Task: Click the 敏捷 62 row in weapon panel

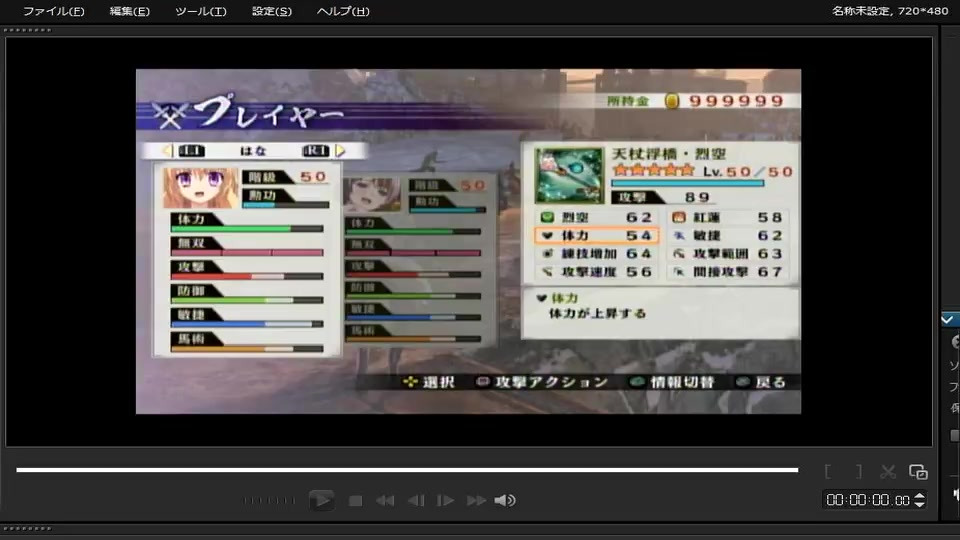Action: click(x=727, y=235)
